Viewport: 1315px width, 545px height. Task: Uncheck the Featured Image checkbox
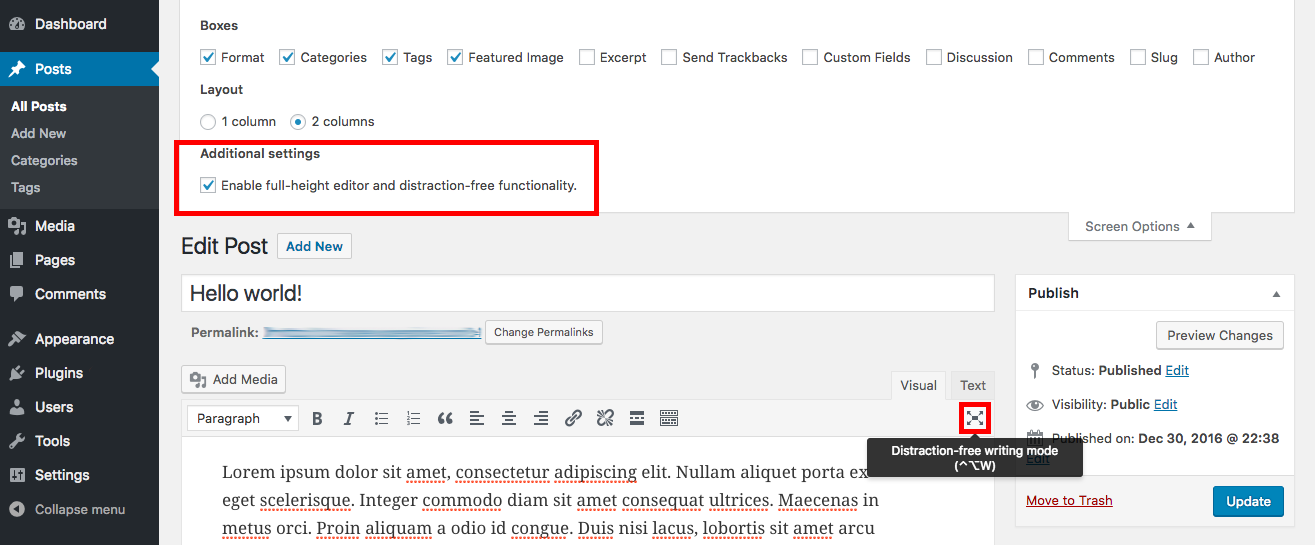click(x=455, y=57)
